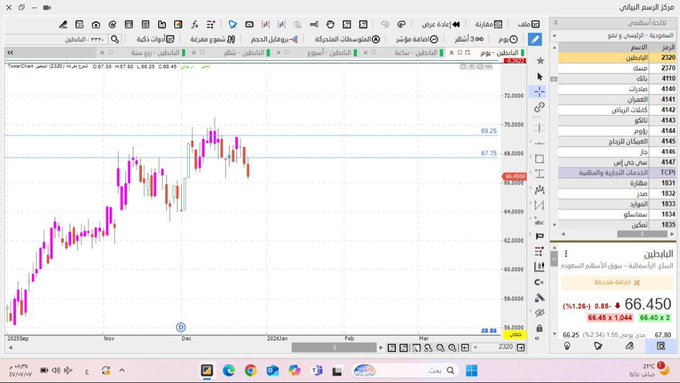Image resolution: width=680 pixels, height=383 pixels.
Task: Select كابلات الرياض 4142 row
Action: pos(617,110)
